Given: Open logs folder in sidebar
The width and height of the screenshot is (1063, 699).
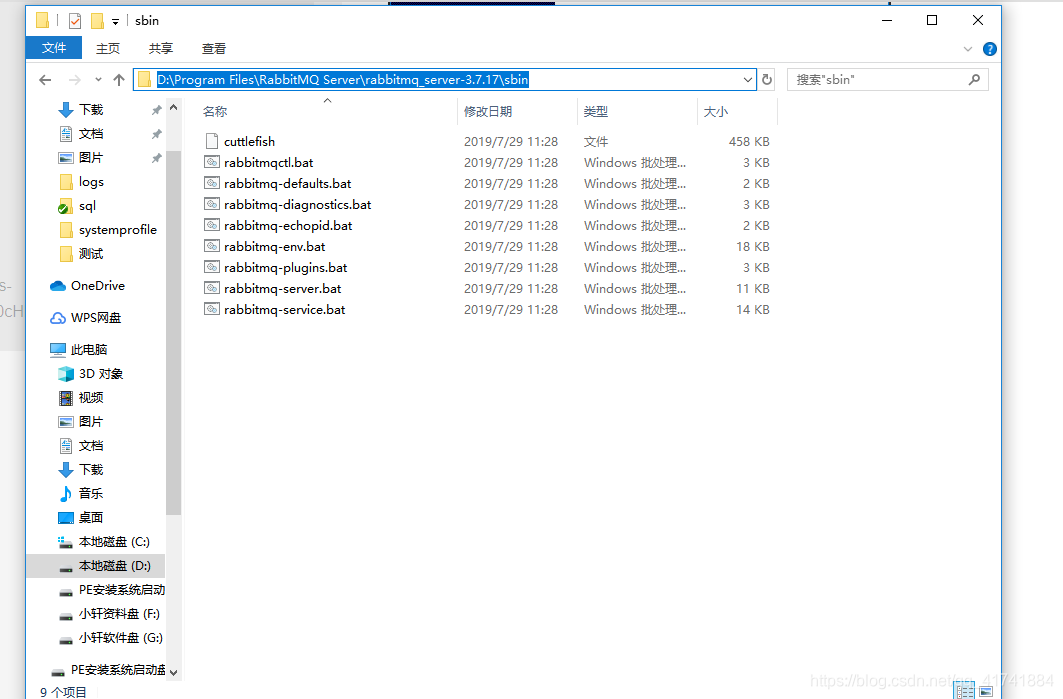Looking at the screenshot, I should coord(91,182).
